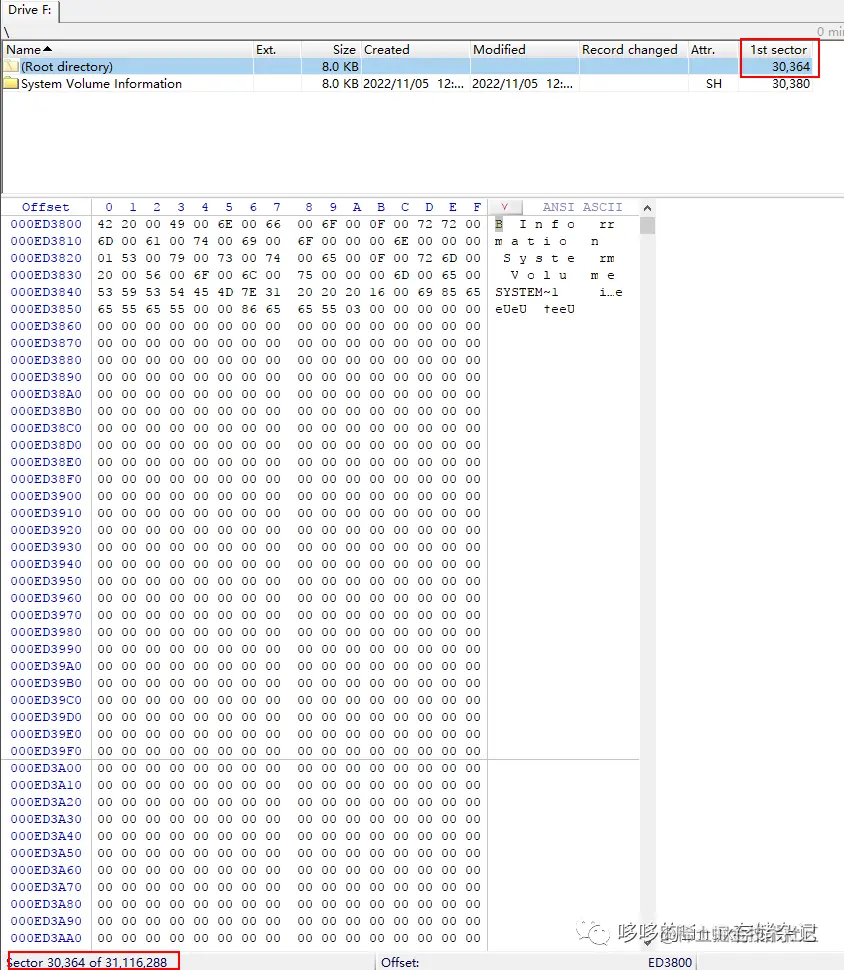Click System Volume Information's Modified date cell
The width and height of the screenshot is (844, 970).
(522, 84)
